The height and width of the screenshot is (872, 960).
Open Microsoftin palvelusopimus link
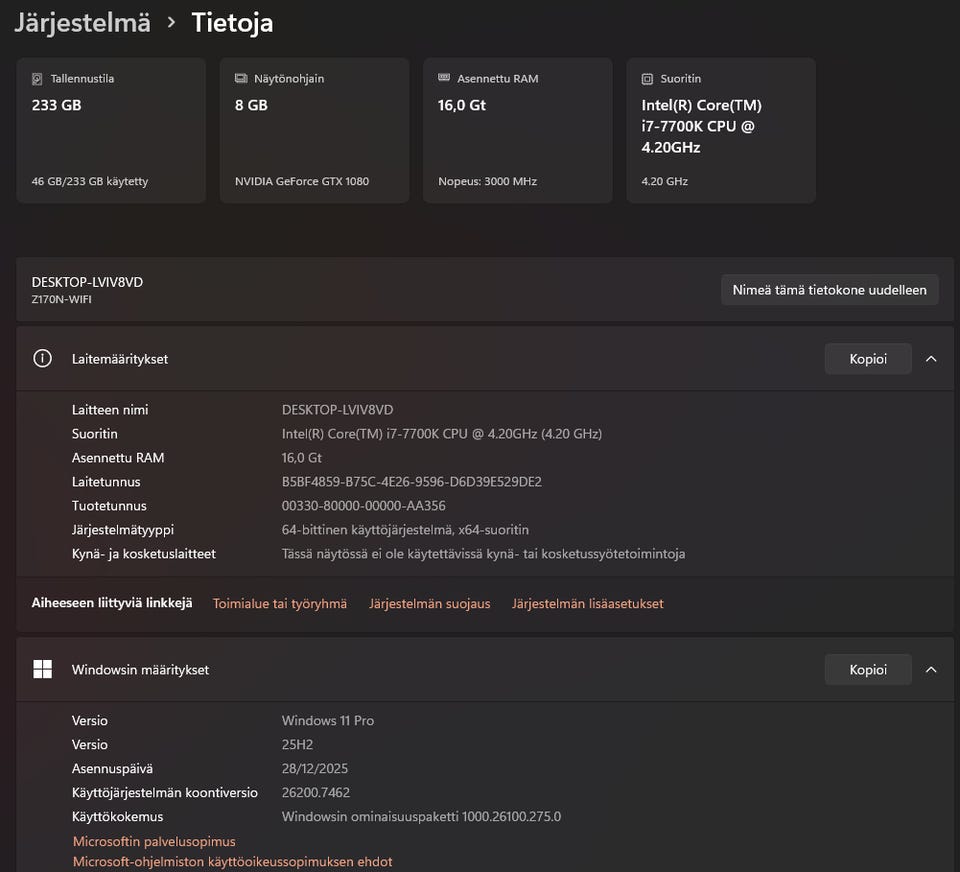click(154, 841)
